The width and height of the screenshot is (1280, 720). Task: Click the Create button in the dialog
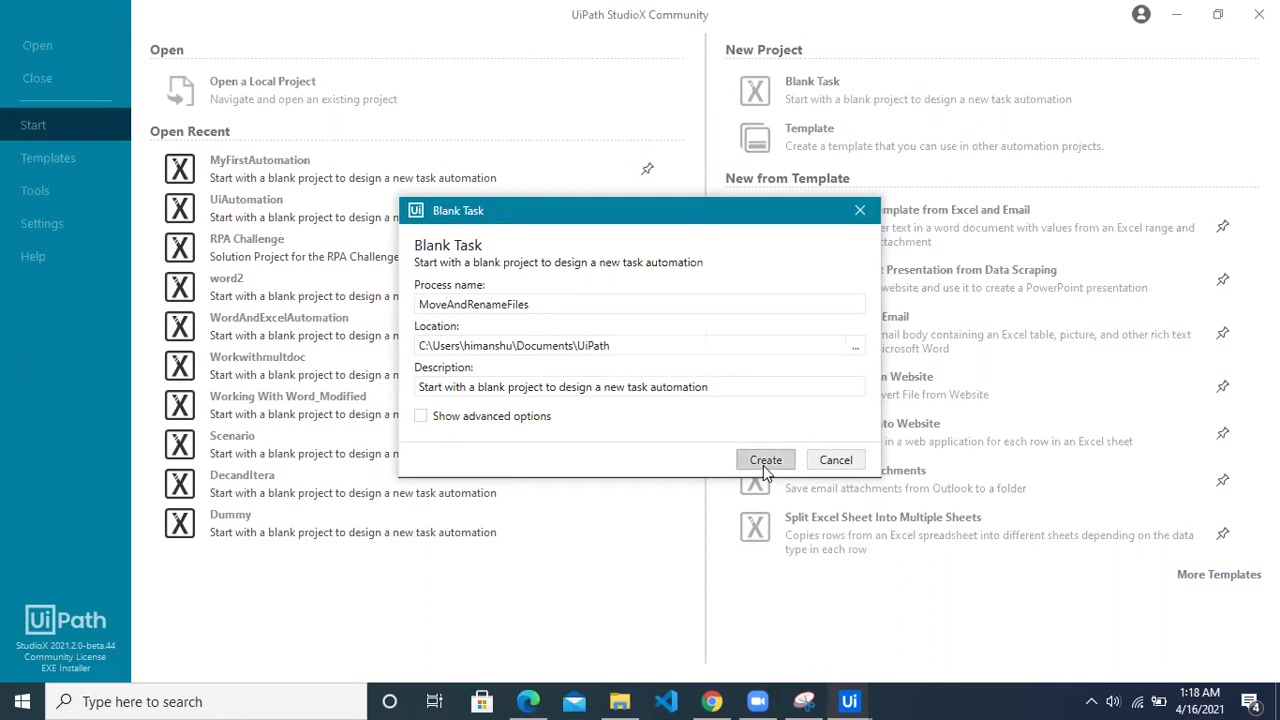pyautogui.click(x=765, y=460)
